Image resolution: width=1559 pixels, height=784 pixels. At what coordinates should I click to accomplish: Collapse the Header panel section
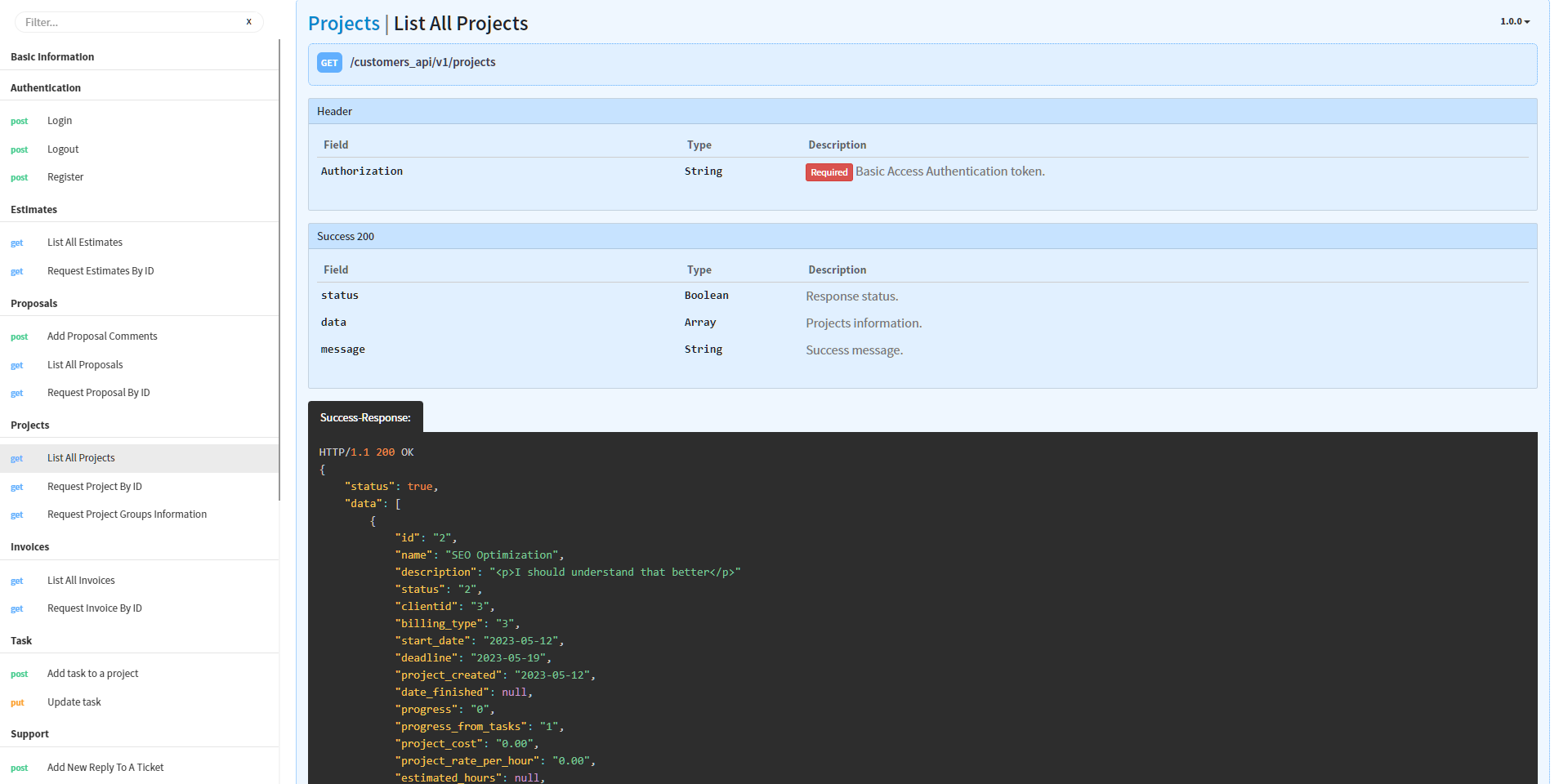coord(335,111)
